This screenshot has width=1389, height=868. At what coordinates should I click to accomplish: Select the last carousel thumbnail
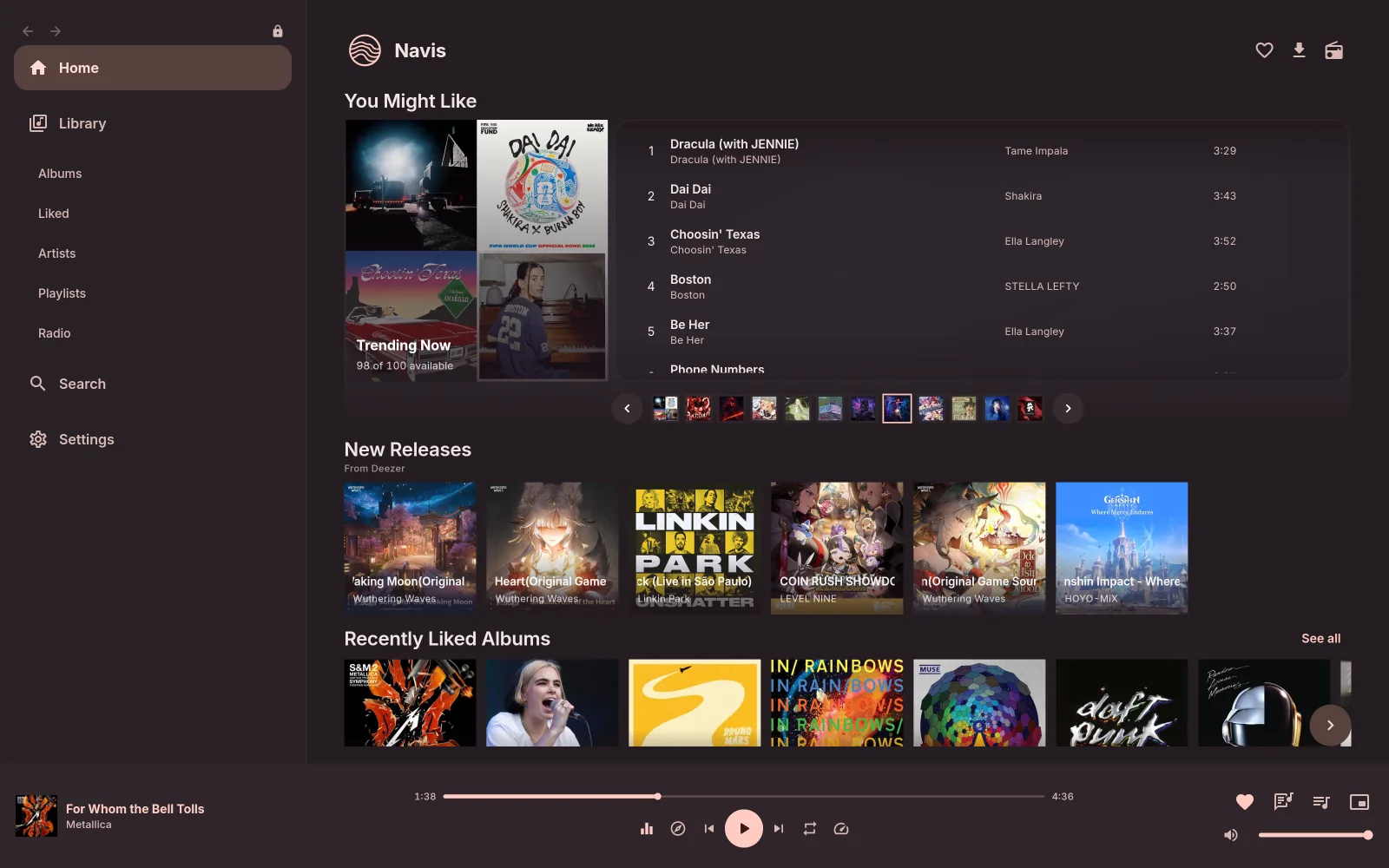[x=1030, y=408]
